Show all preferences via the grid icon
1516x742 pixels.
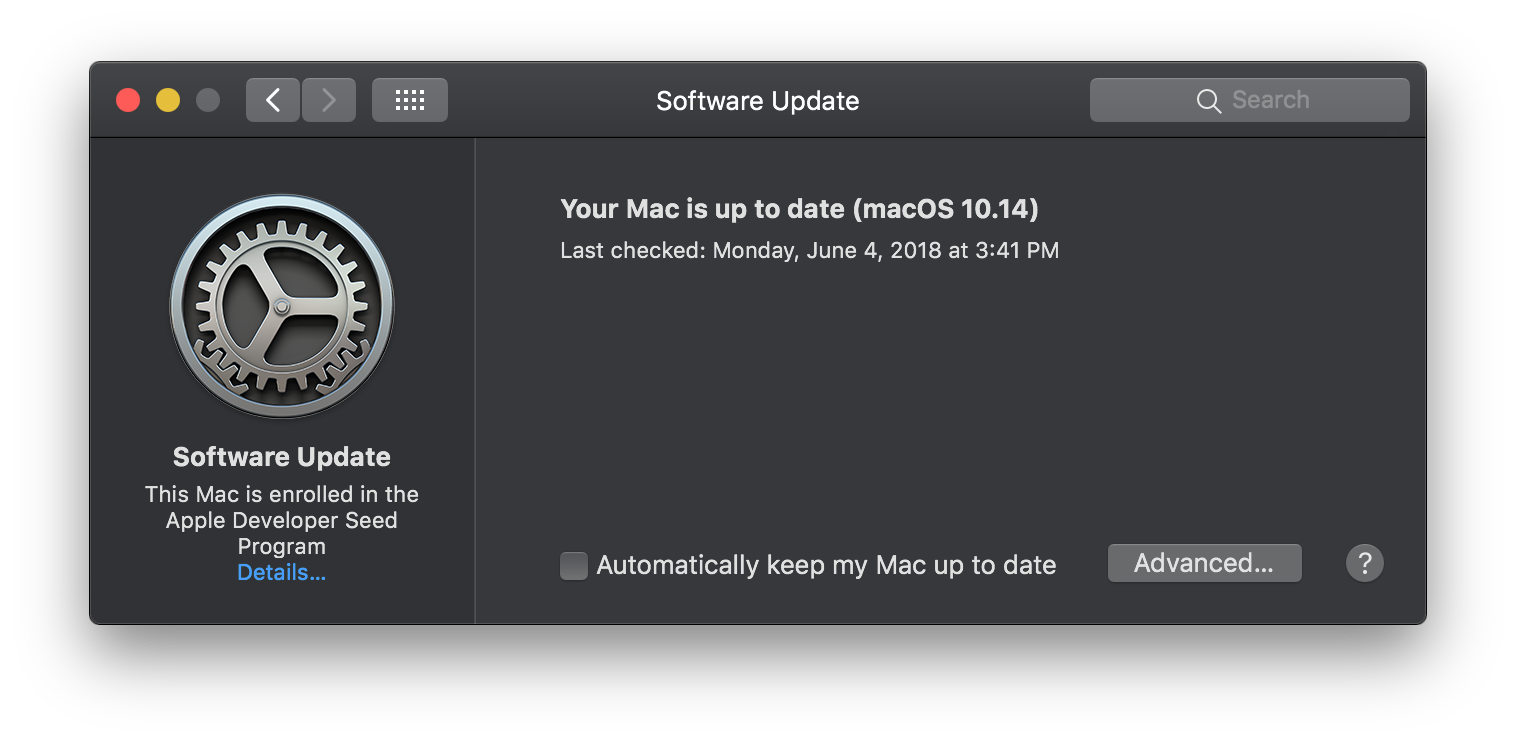point(410,100)
